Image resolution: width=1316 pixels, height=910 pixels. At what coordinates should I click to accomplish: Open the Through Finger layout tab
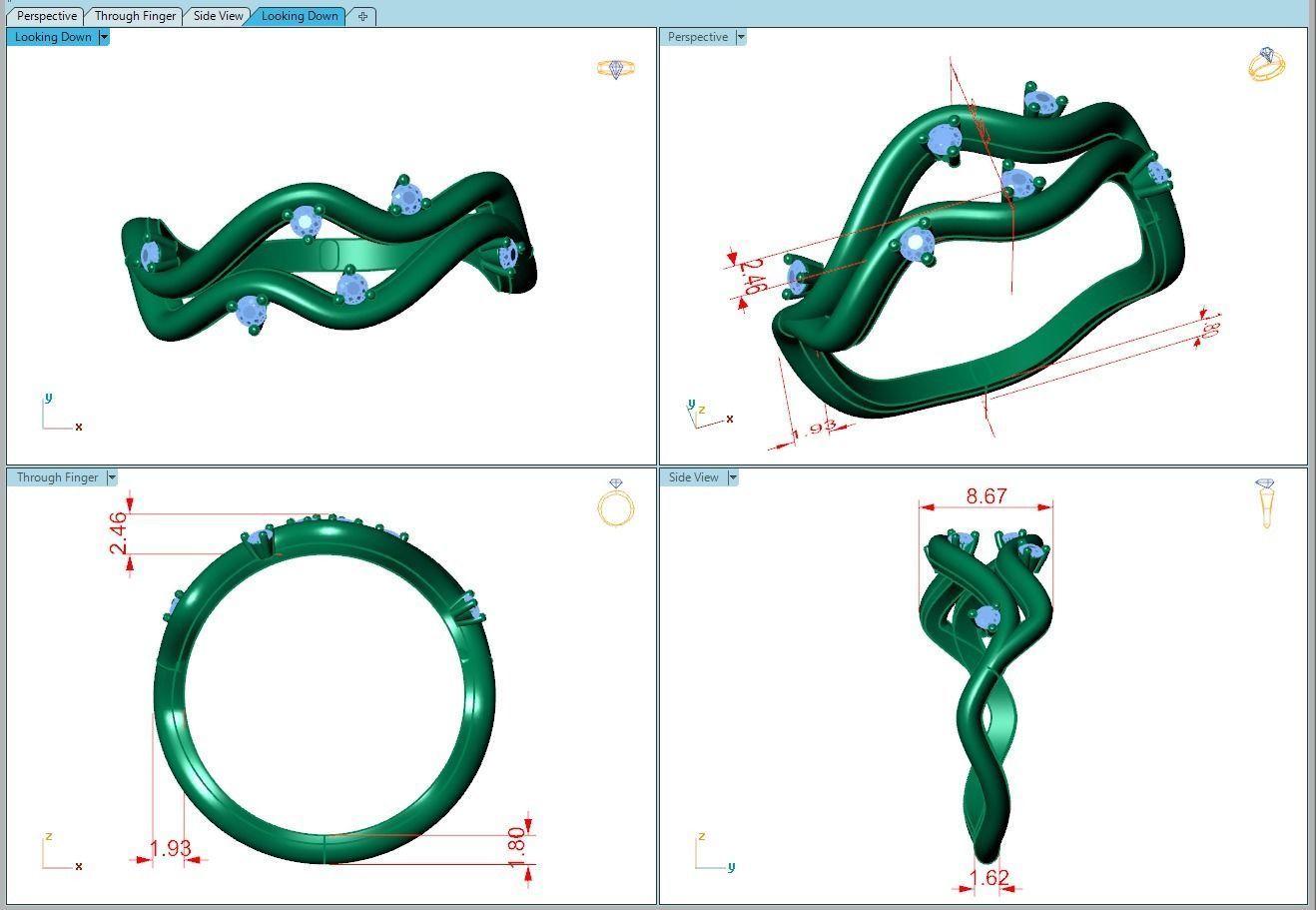point(135,16)
